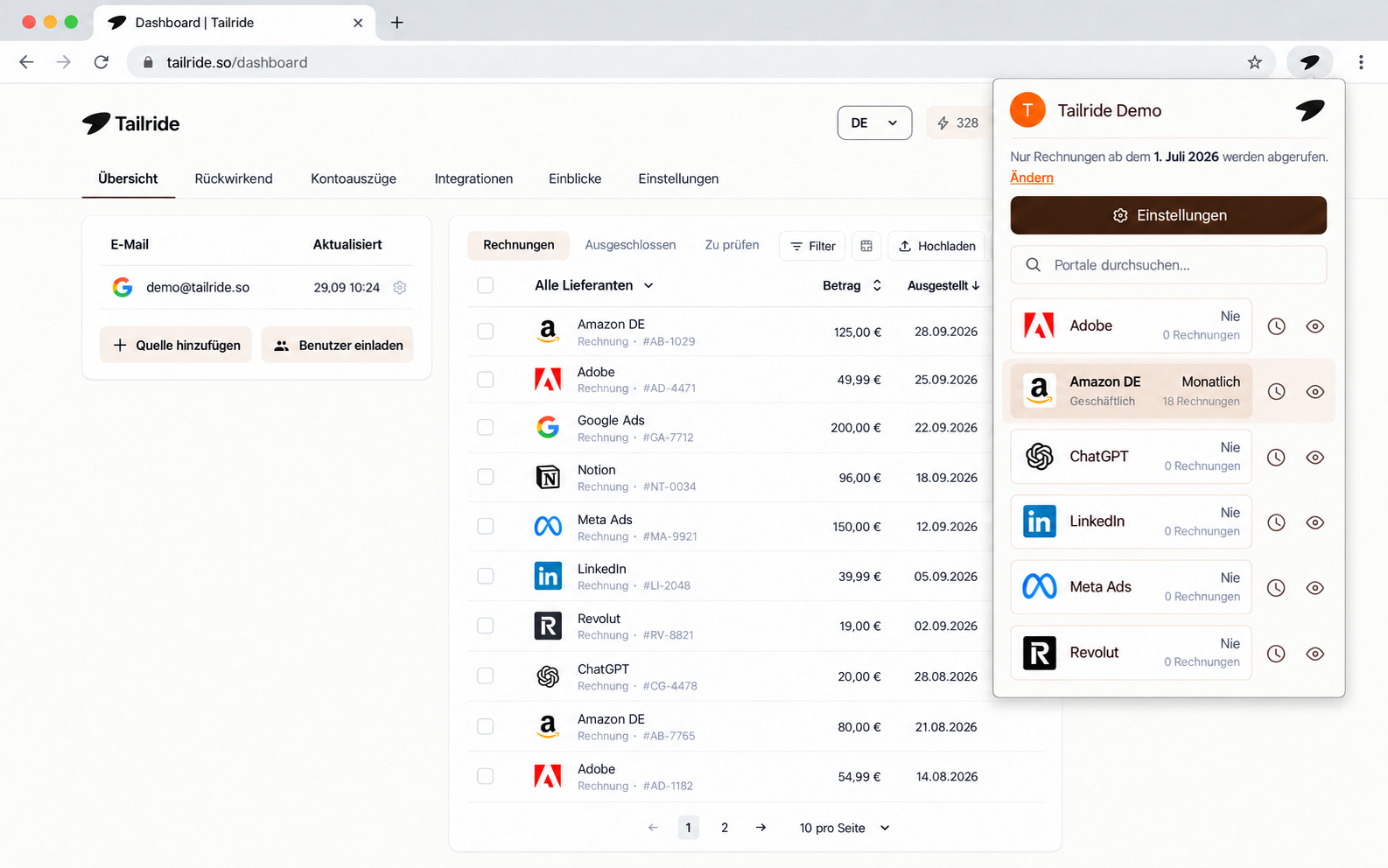Click the lightning credits badge showing 328
Viewport: 1388px width, 868px height.
click(958, 123)
